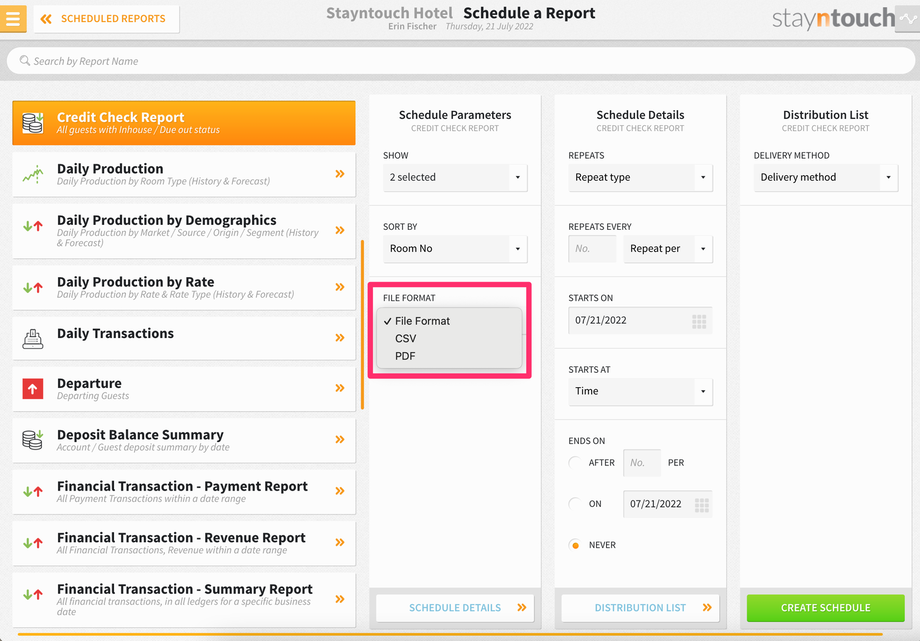Select the Ends On After radio
The height and width of the screenshot is (641, 920).
575,463
